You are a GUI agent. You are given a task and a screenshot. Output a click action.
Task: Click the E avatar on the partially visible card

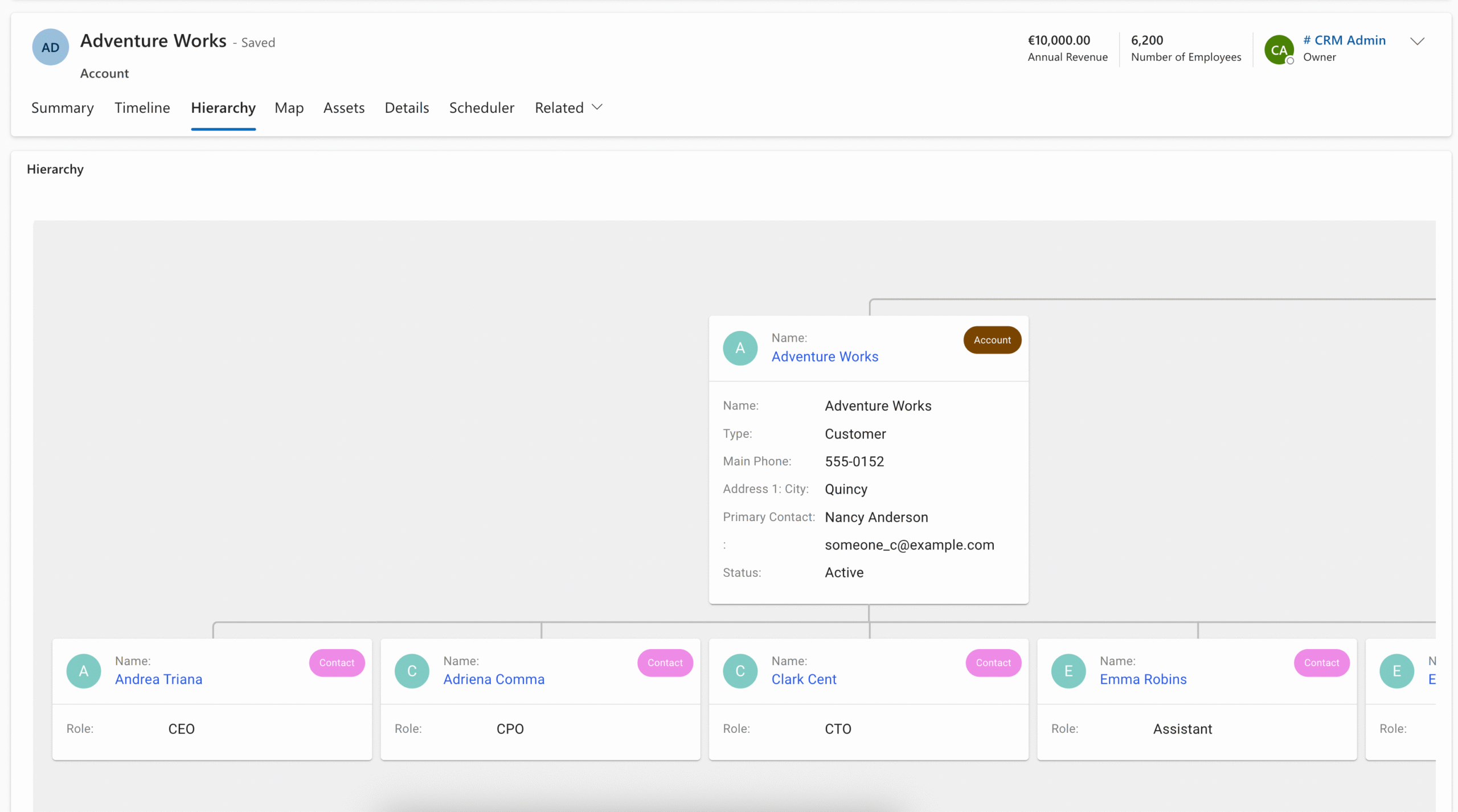[1396, 671]
